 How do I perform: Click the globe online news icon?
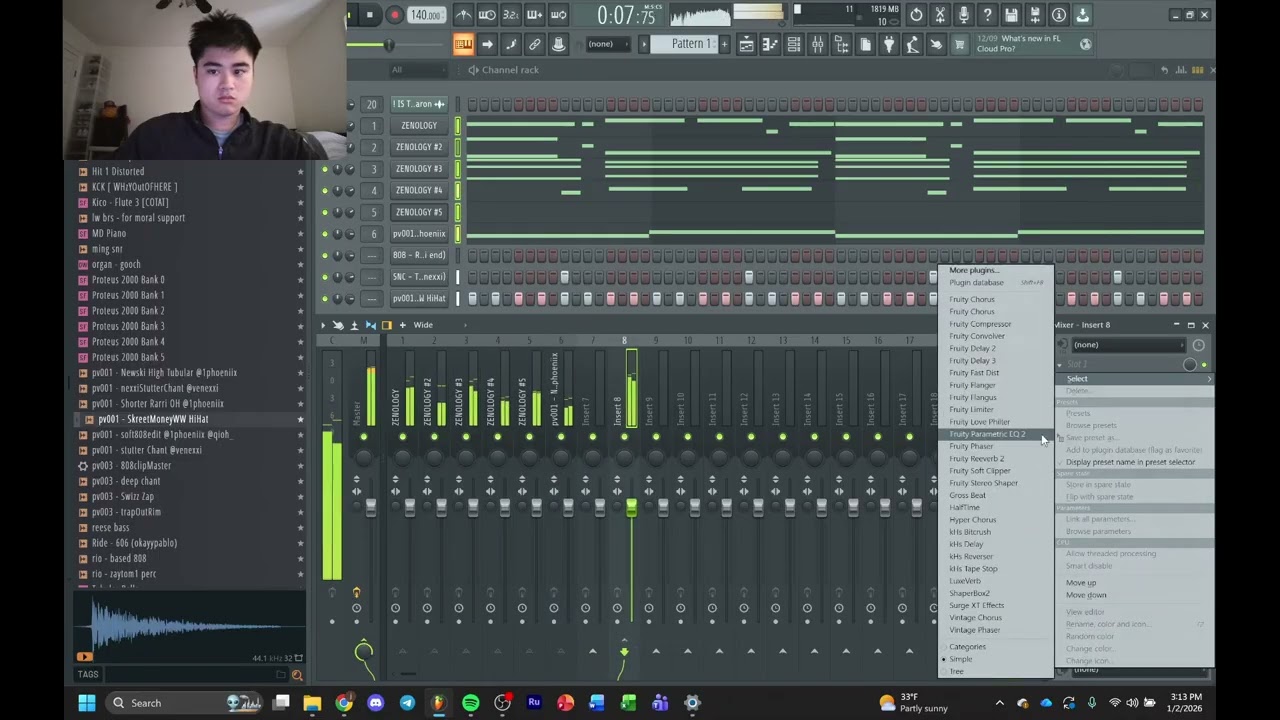1086,44
